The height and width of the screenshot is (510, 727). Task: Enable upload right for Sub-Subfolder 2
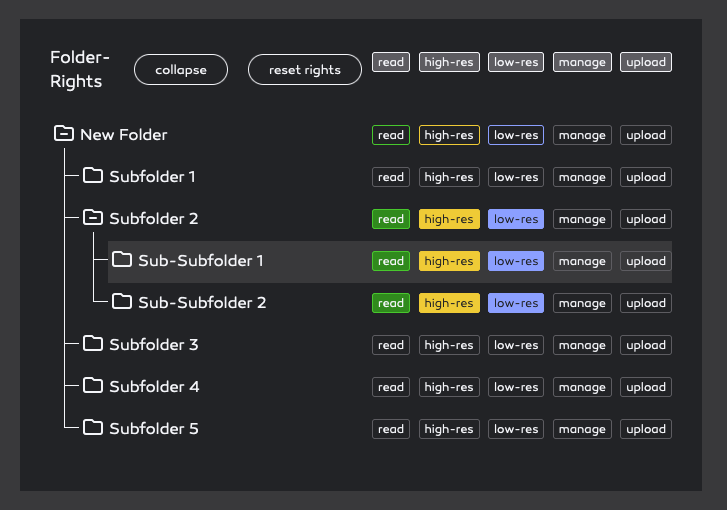pyautogui.click(x=646, y=303)
